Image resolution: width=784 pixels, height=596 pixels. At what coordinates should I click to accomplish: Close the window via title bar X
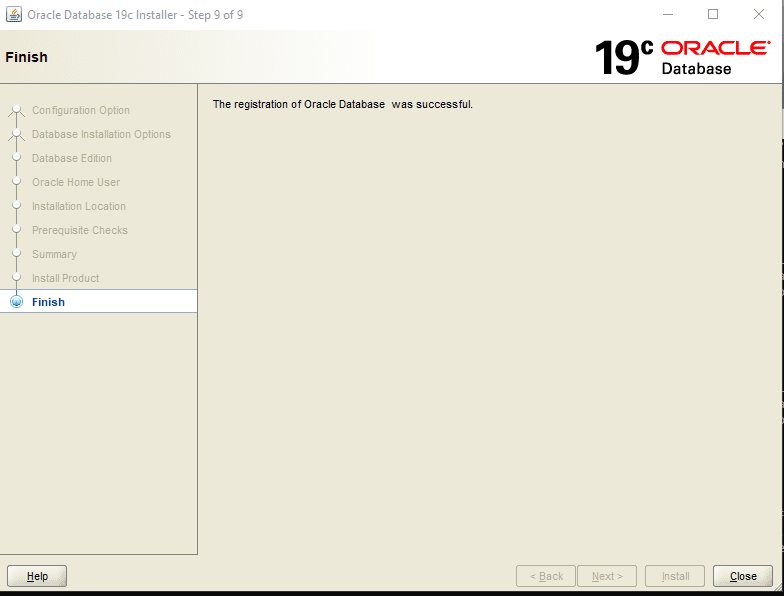pyautogui.click(x=758, y=14)
